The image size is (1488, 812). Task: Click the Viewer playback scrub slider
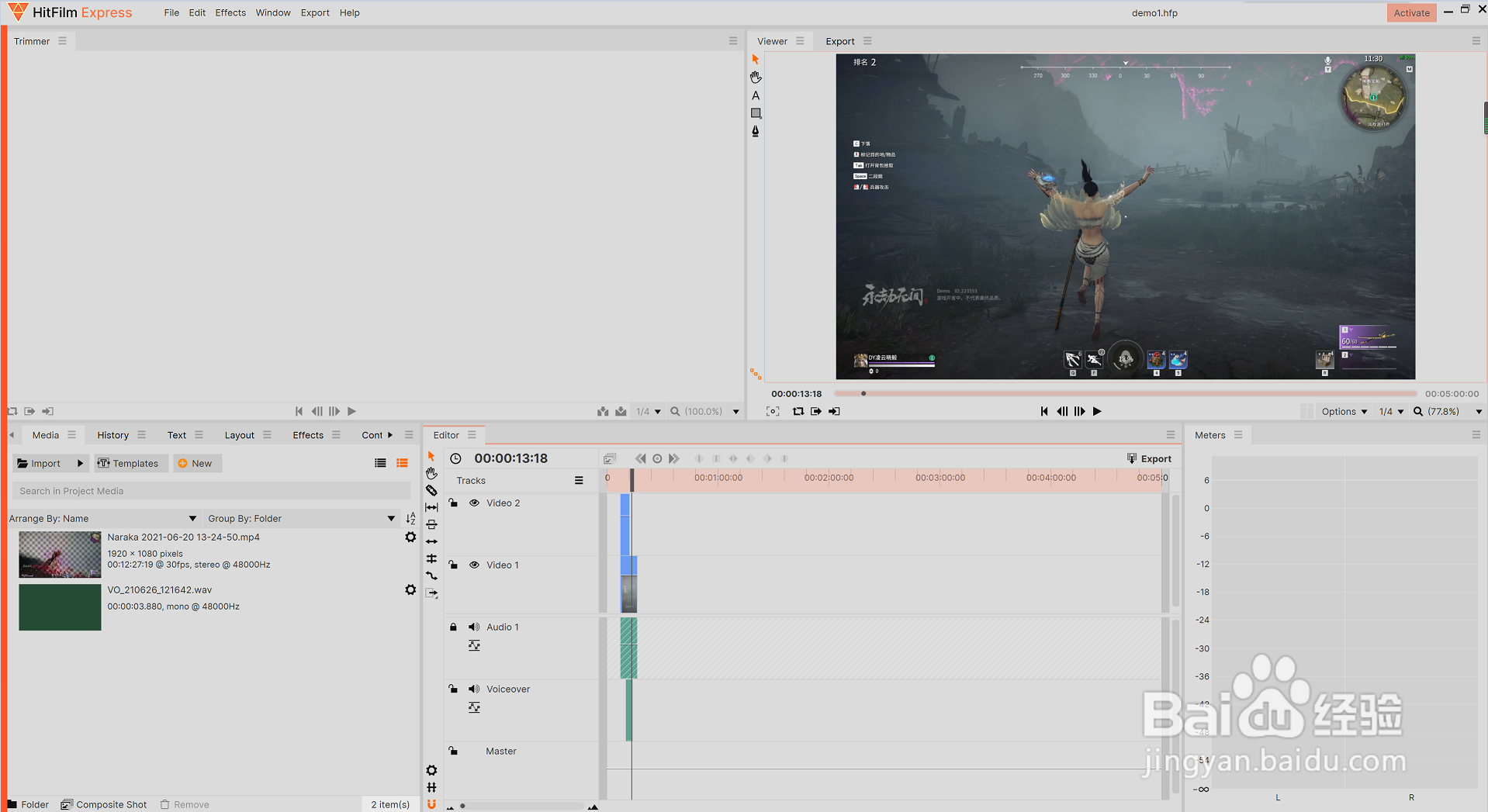coord(1124,393)
